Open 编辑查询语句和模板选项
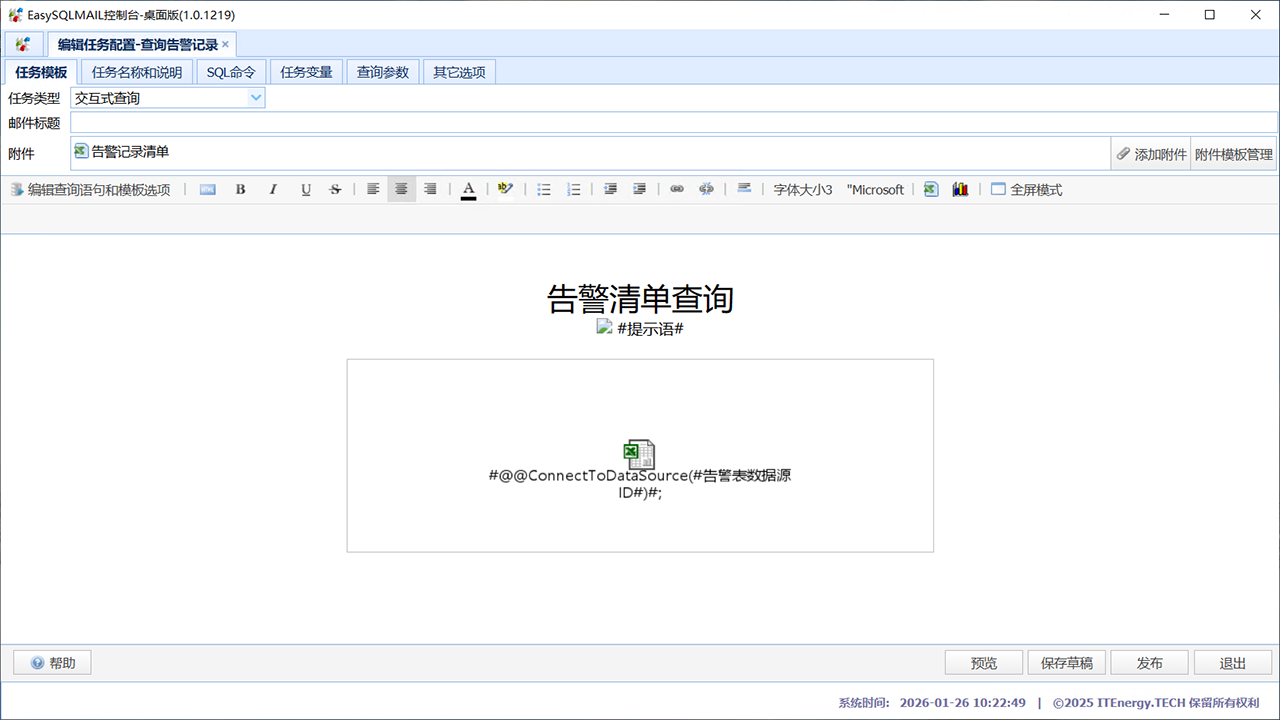 90,189
